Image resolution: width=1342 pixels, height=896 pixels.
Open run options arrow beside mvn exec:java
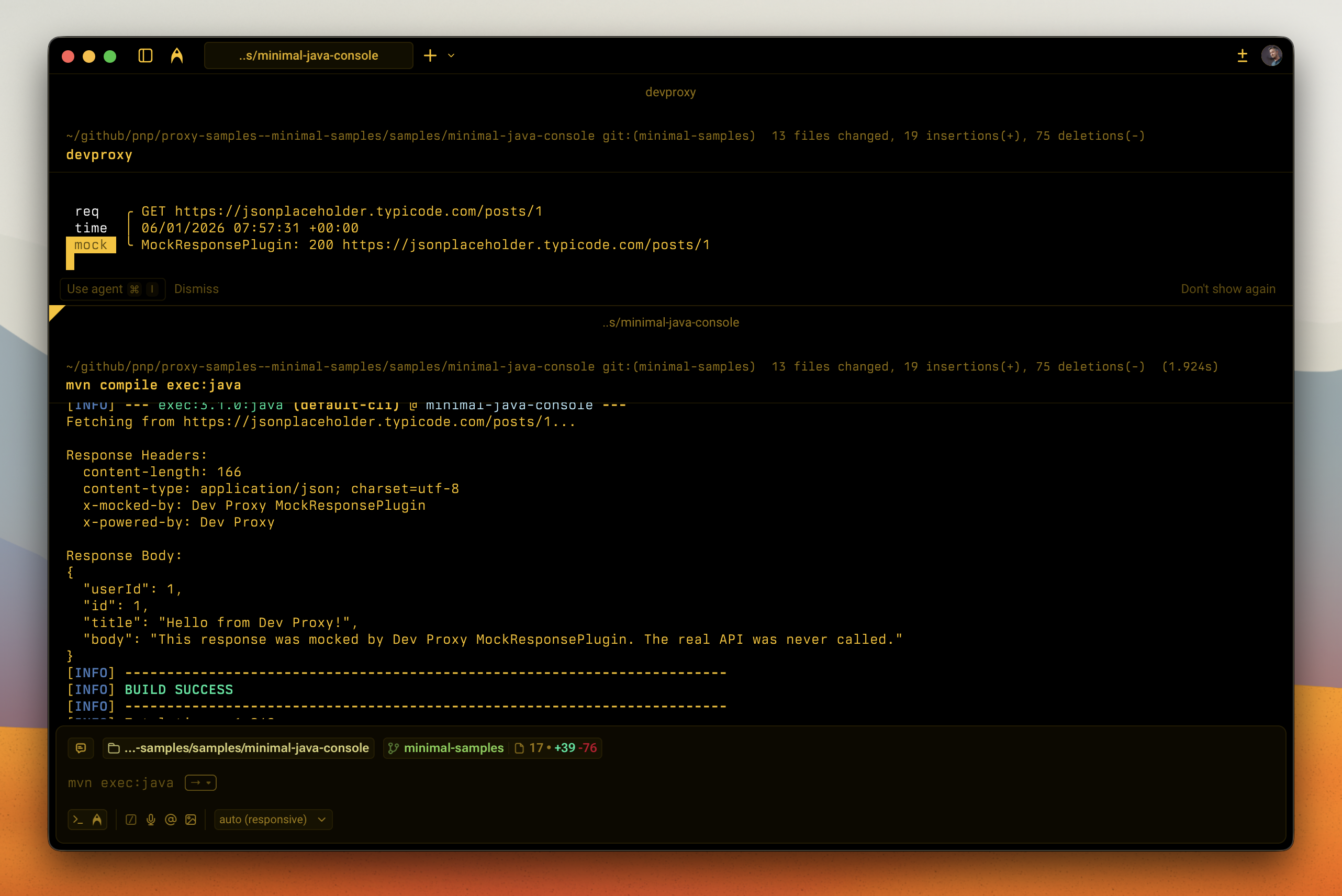click(200, 783)
